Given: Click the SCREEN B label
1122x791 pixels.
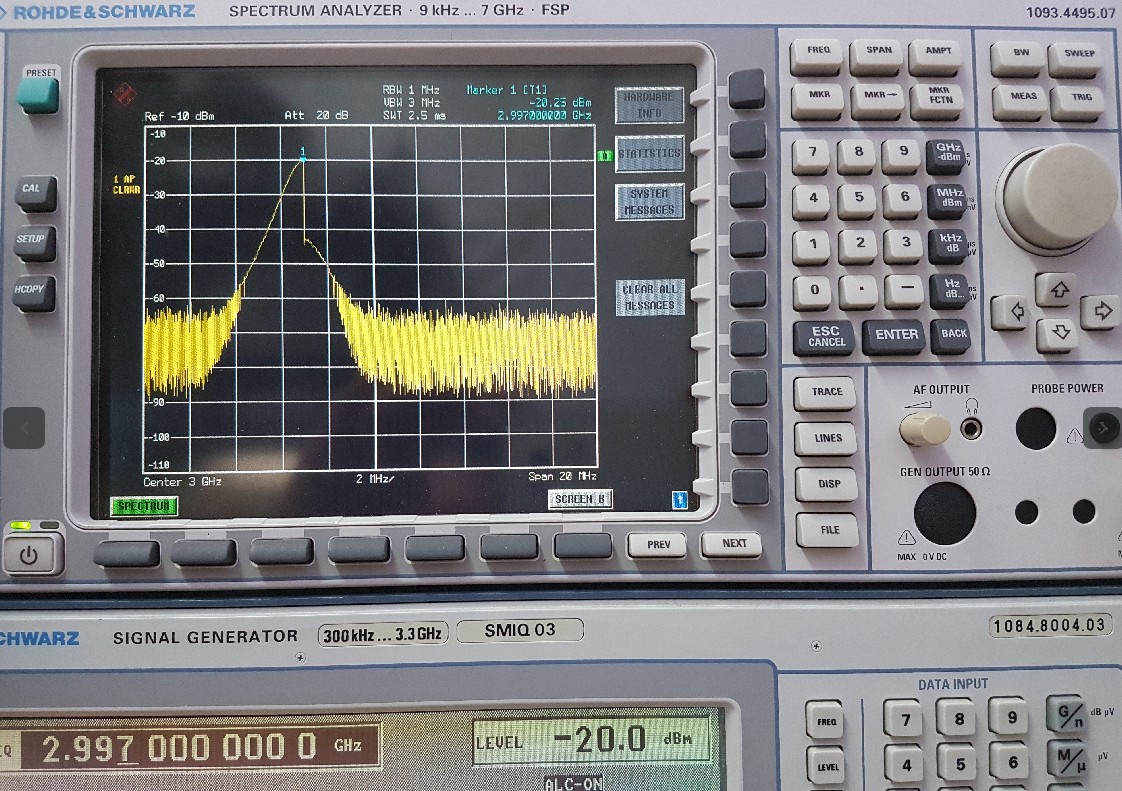Looking at the screenshot, I should click(580, 499).
